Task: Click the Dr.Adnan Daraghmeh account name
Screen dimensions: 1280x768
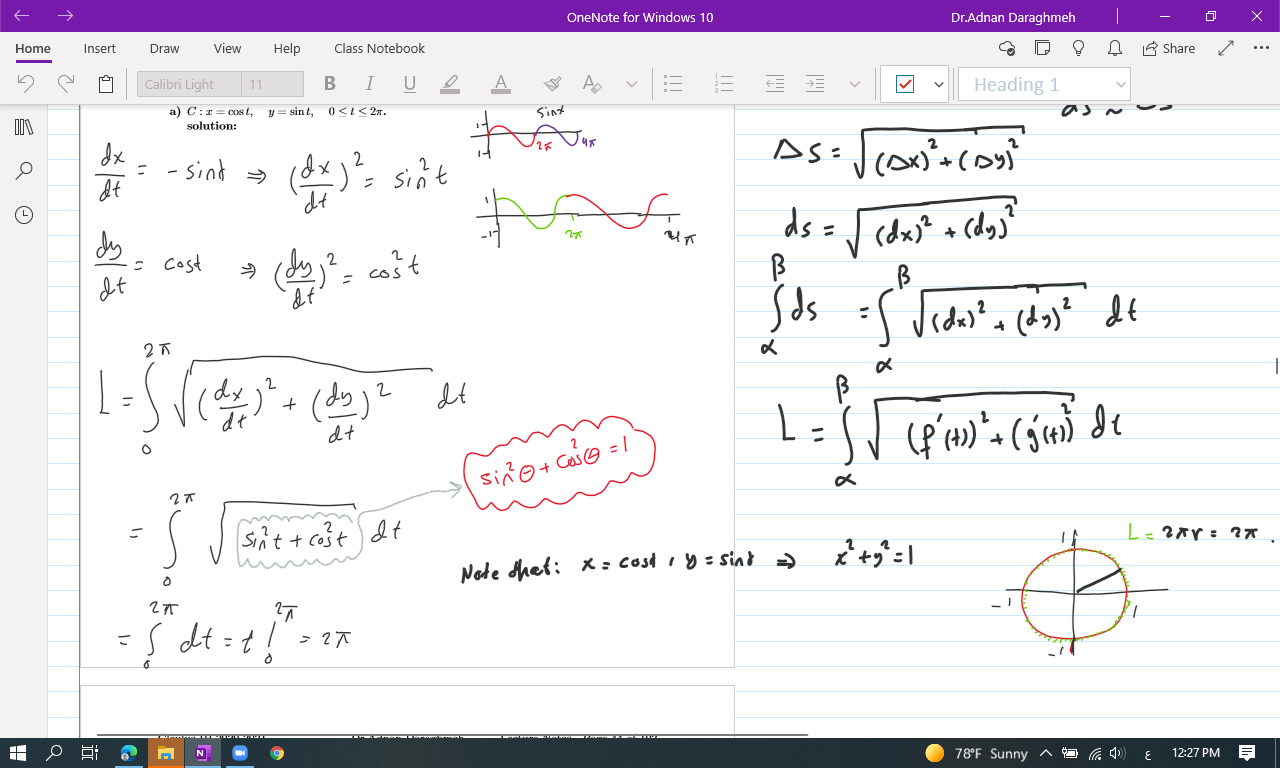Action: [x=1014, y=17]
